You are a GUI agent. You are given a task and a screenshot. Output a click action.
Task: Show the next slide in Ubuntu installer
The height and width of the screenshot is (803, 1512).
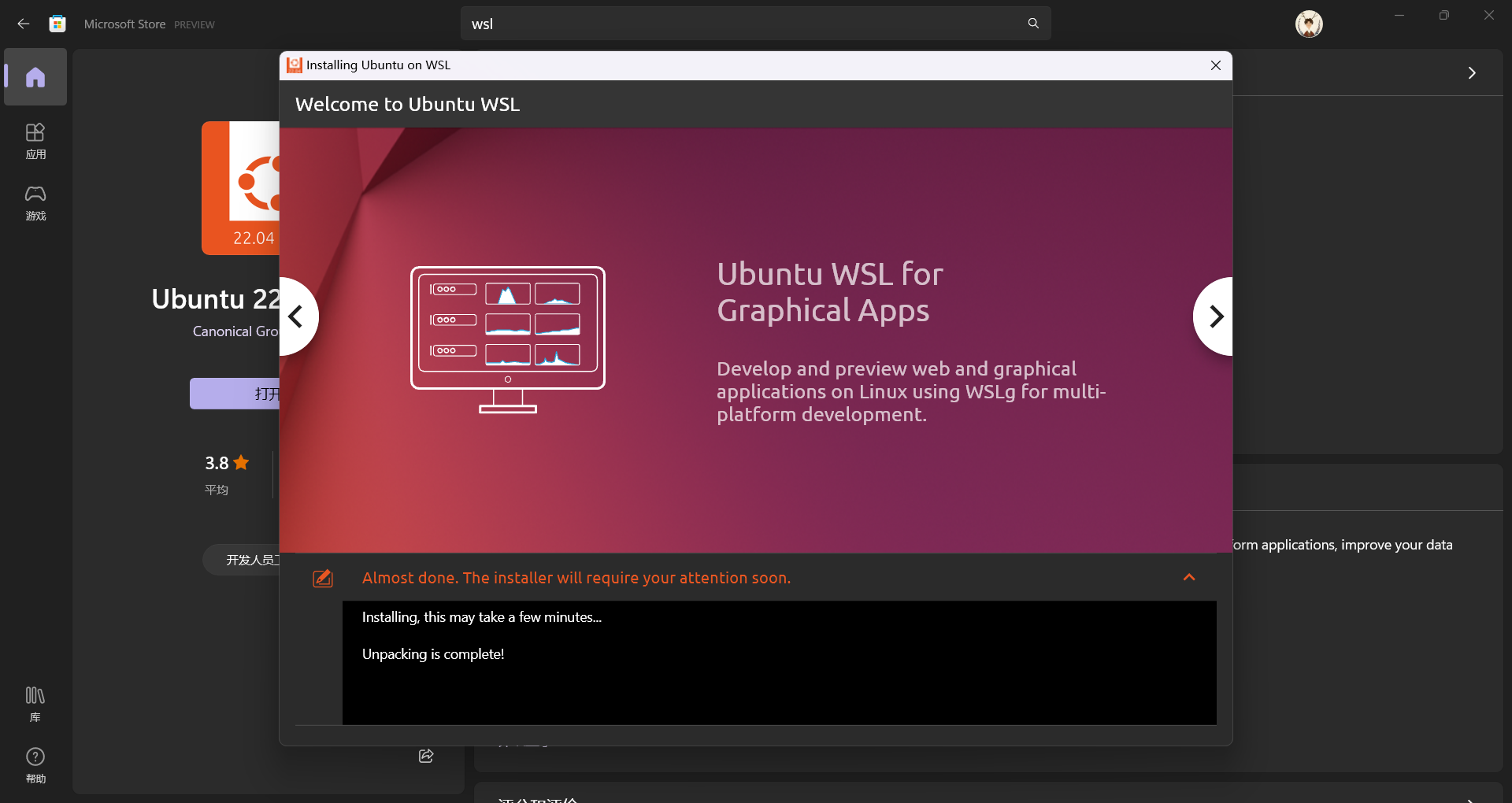tap(1214, 316)
